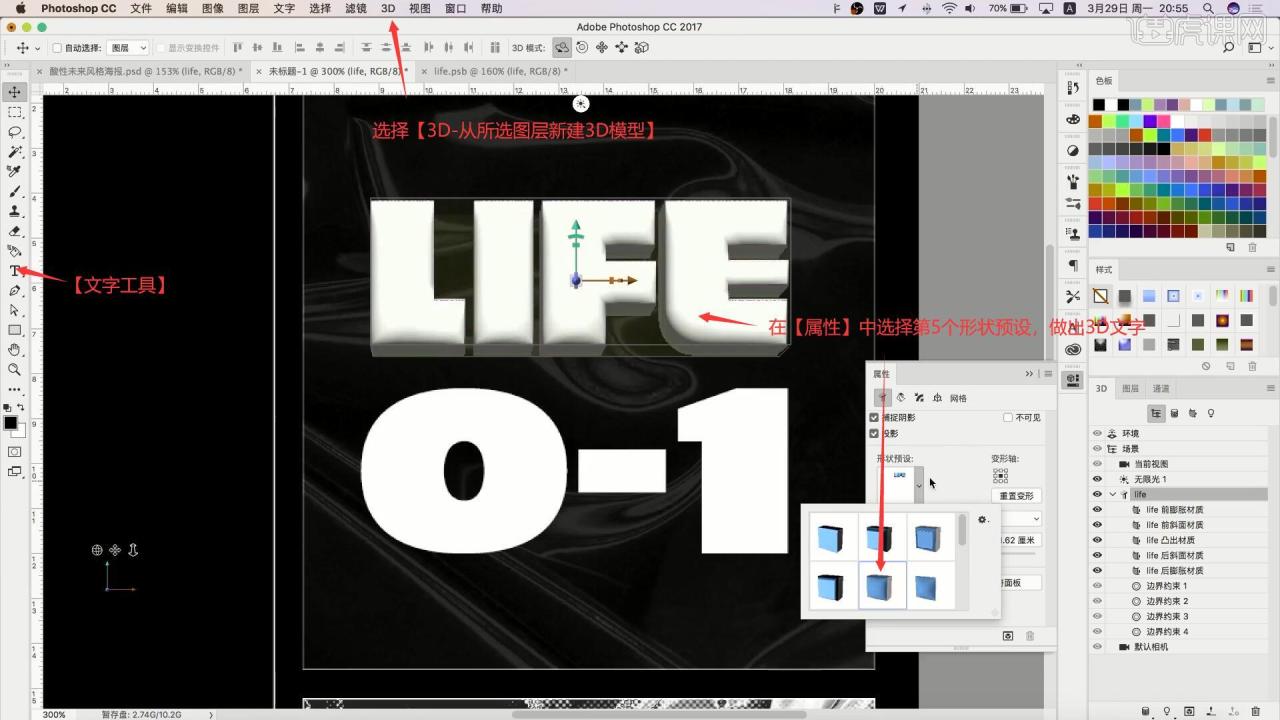Open the Paragraph panel icon

(x=1073, y=265)
